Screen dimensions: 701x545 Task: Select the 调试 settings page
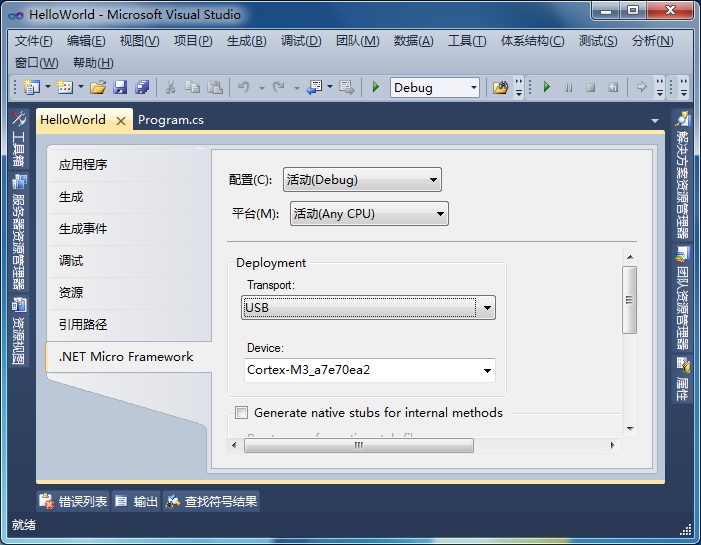130,261
